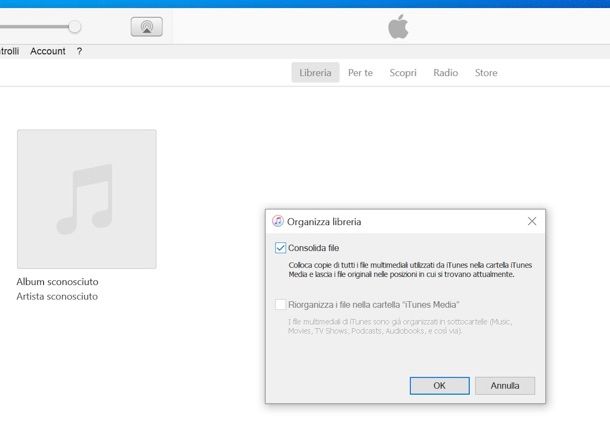
Task: Open the Store tab
Action: click(x=486, y=73)
